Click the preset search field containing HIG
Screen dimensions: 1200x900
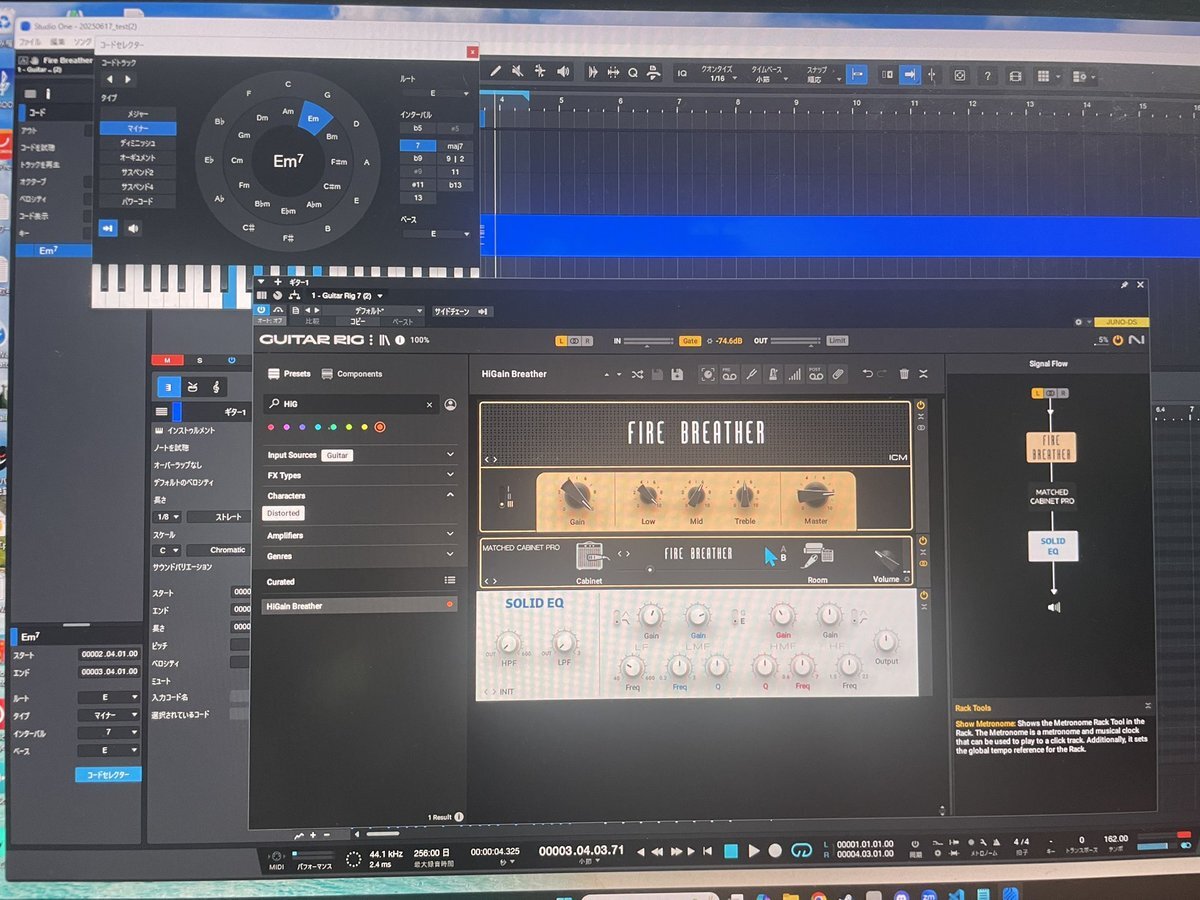[x=350, y=404]
